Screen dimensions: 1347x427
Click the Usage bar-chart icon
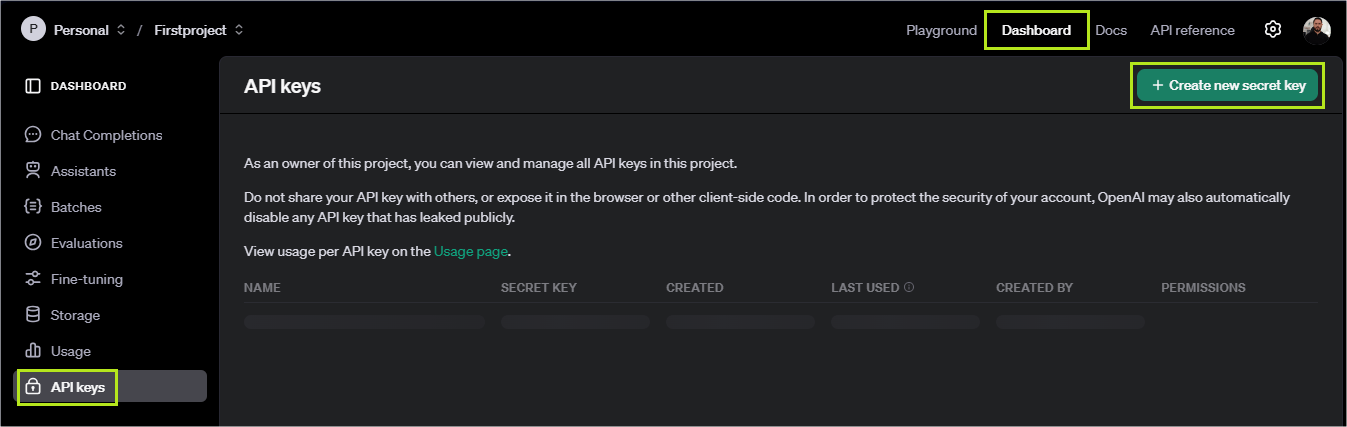pos(33,351)
